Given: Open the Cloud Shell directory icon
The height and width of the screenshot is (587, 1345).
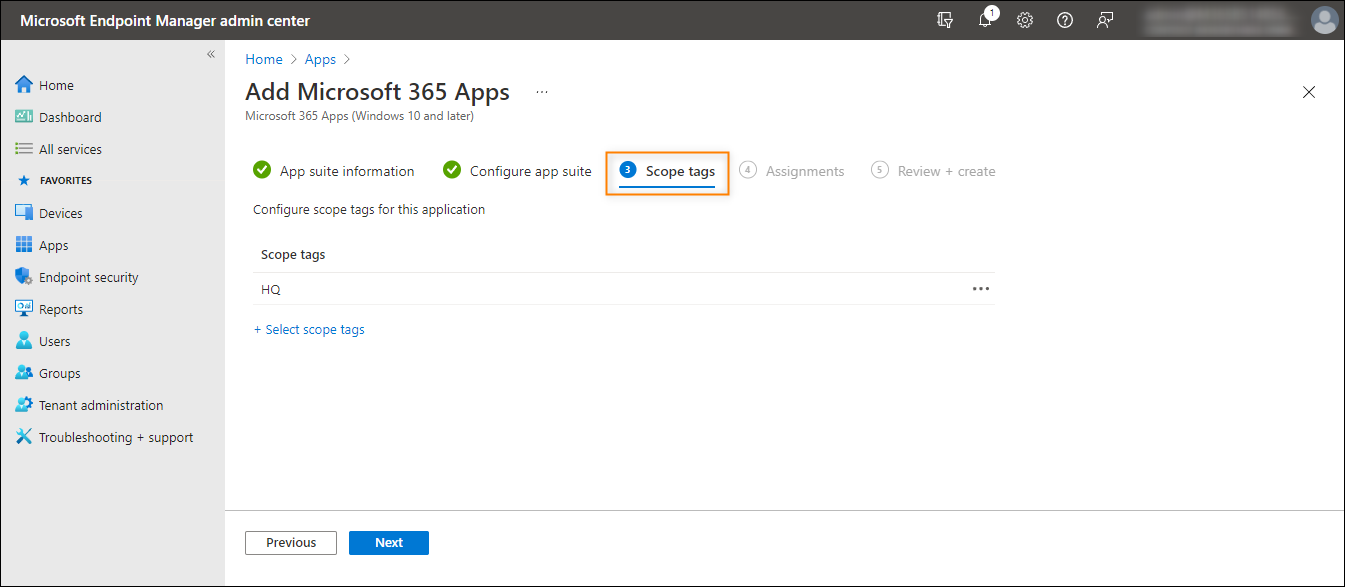Looking at the screenshot, I should pyautogui.click(x=945, y=20).
